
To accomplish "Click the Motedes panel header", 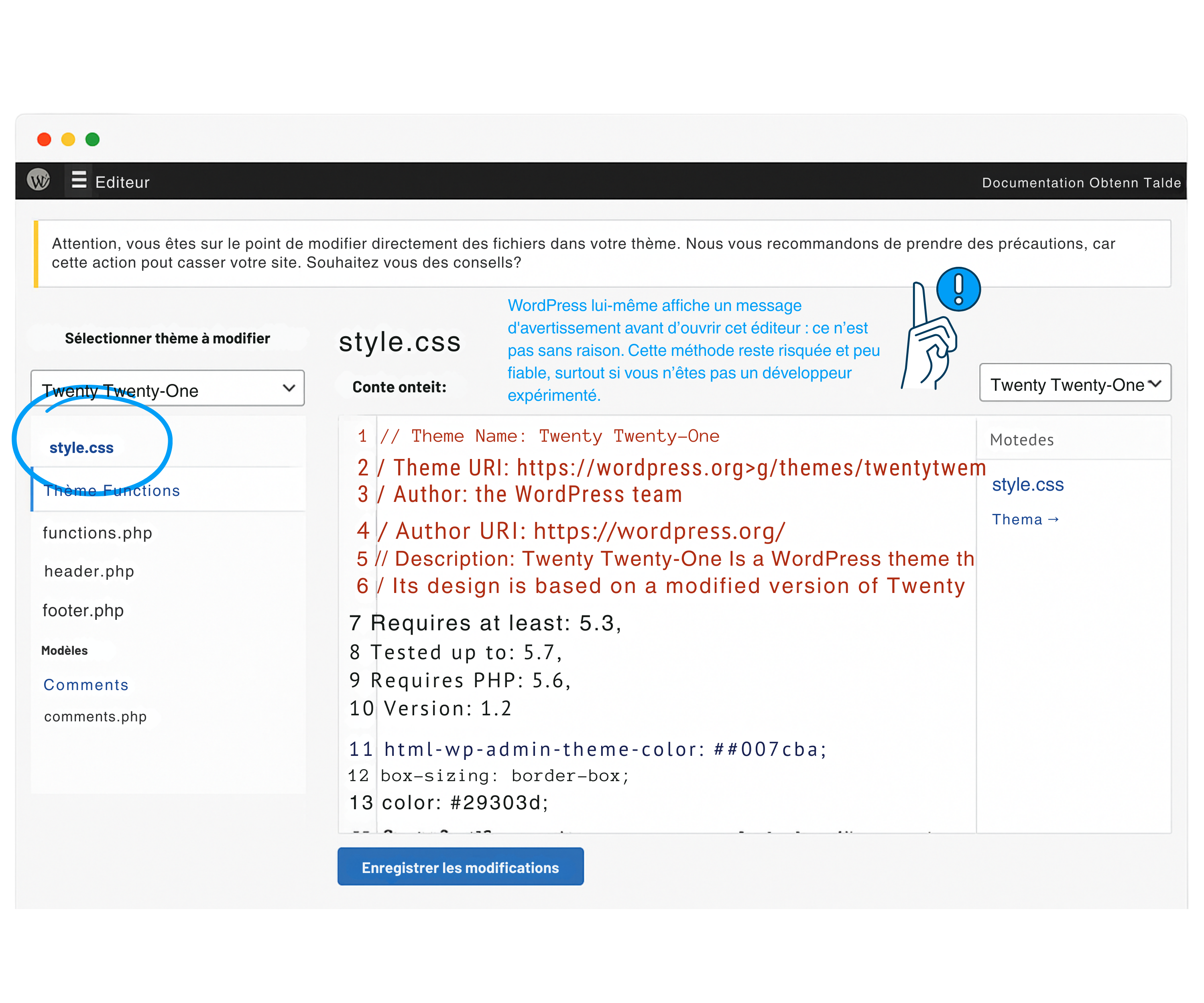I will [1022, 440].
